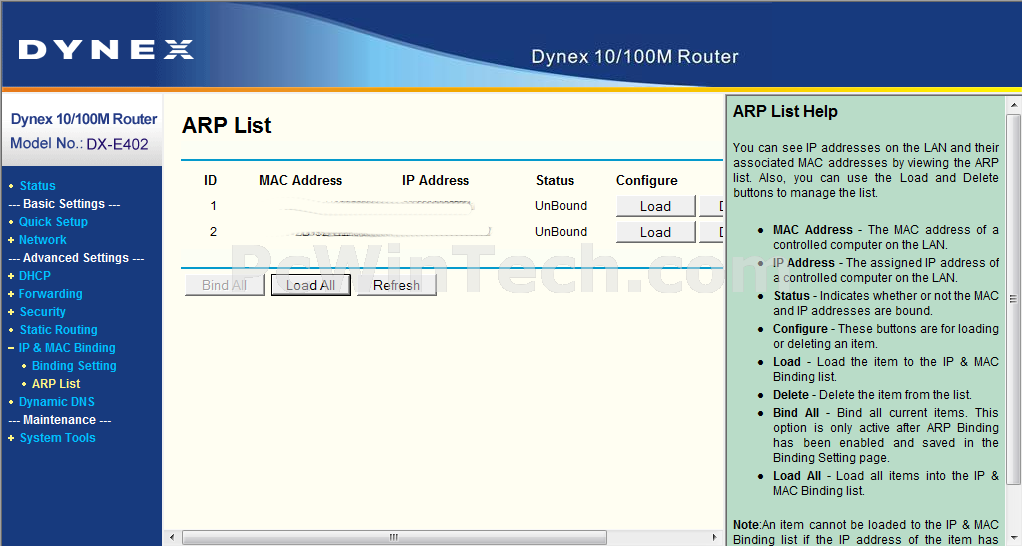Click the IP Address column header
1022x546 pixels.
click(x=435, y=180)
